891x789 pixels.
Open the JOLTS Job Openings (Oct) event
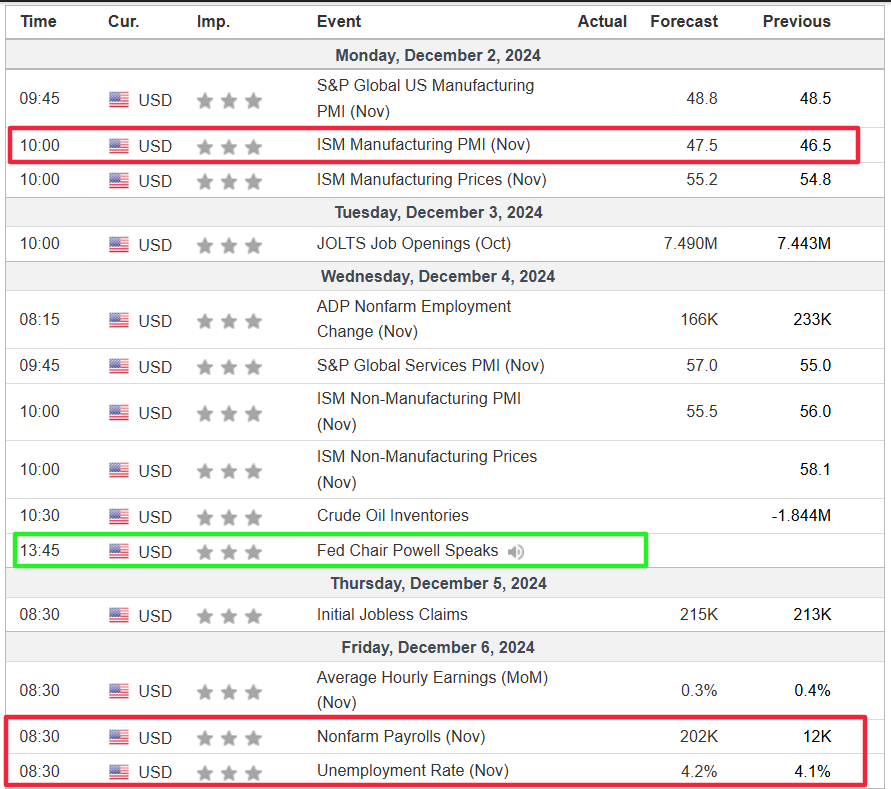click(x=414, y=243)
